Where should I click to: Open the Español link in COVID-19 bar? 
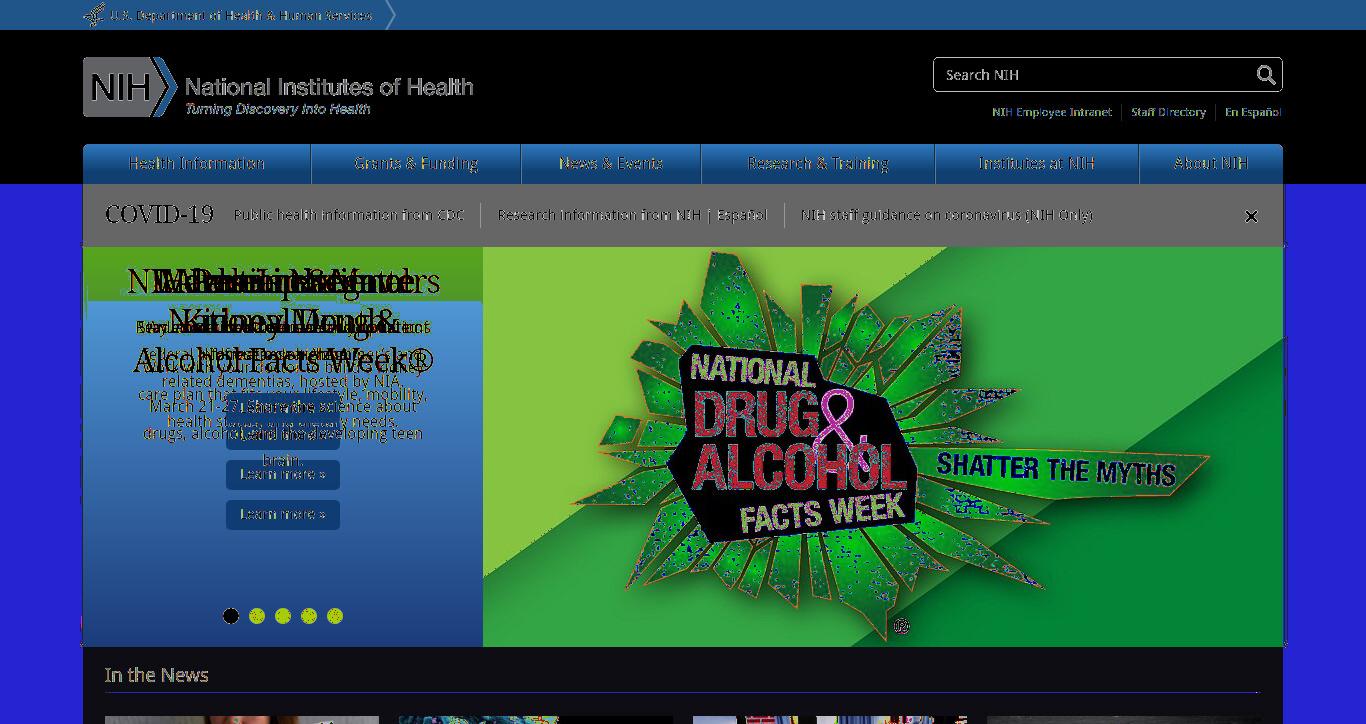(741, 215)
